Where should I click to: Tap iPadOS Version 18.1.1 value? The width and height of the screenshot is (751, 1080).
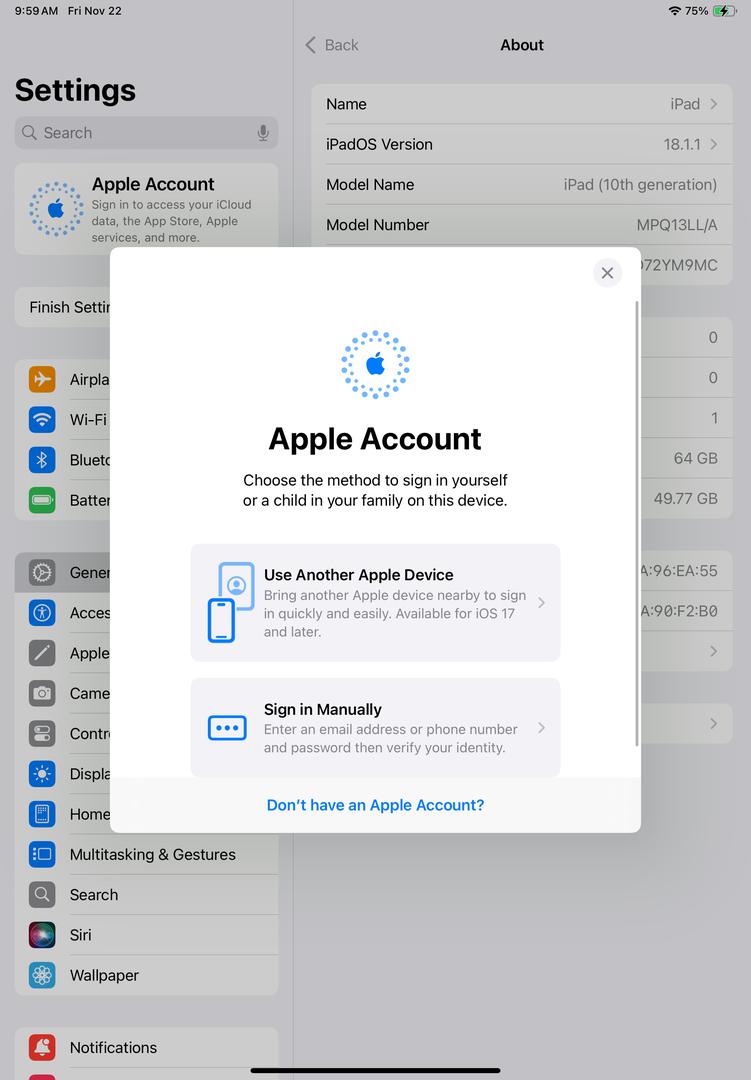pos(681,144)
